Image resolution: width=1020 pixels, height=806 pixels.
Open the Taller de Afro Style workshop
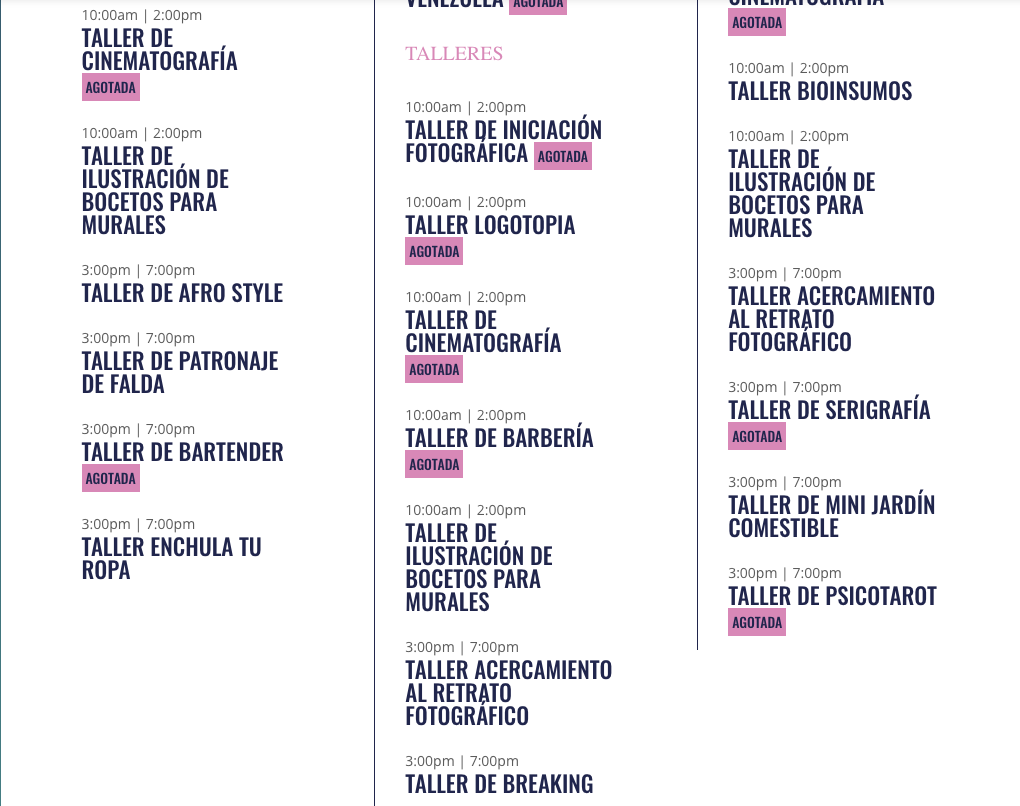[x=182, y=293]
